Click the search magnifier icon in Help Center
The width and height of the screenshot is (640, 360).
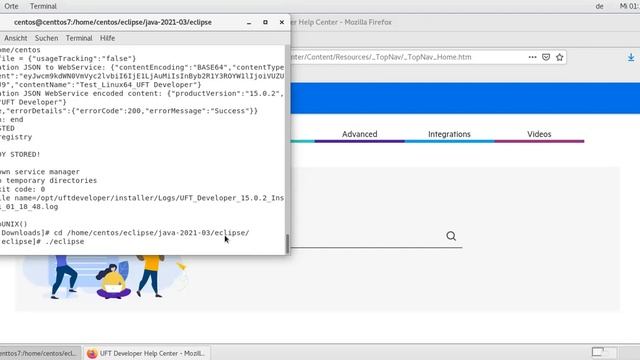[x=451, y=236]
